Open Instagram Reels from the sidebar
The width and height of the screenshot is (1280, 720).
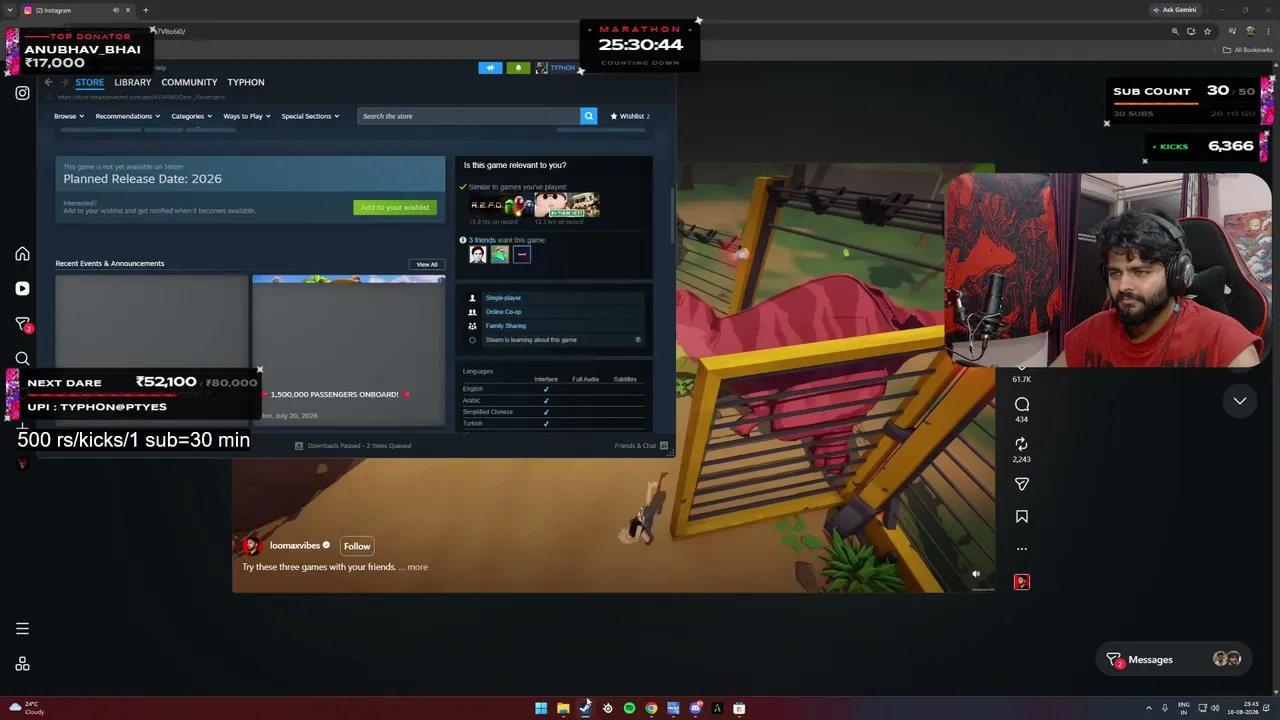pos(22,289)
